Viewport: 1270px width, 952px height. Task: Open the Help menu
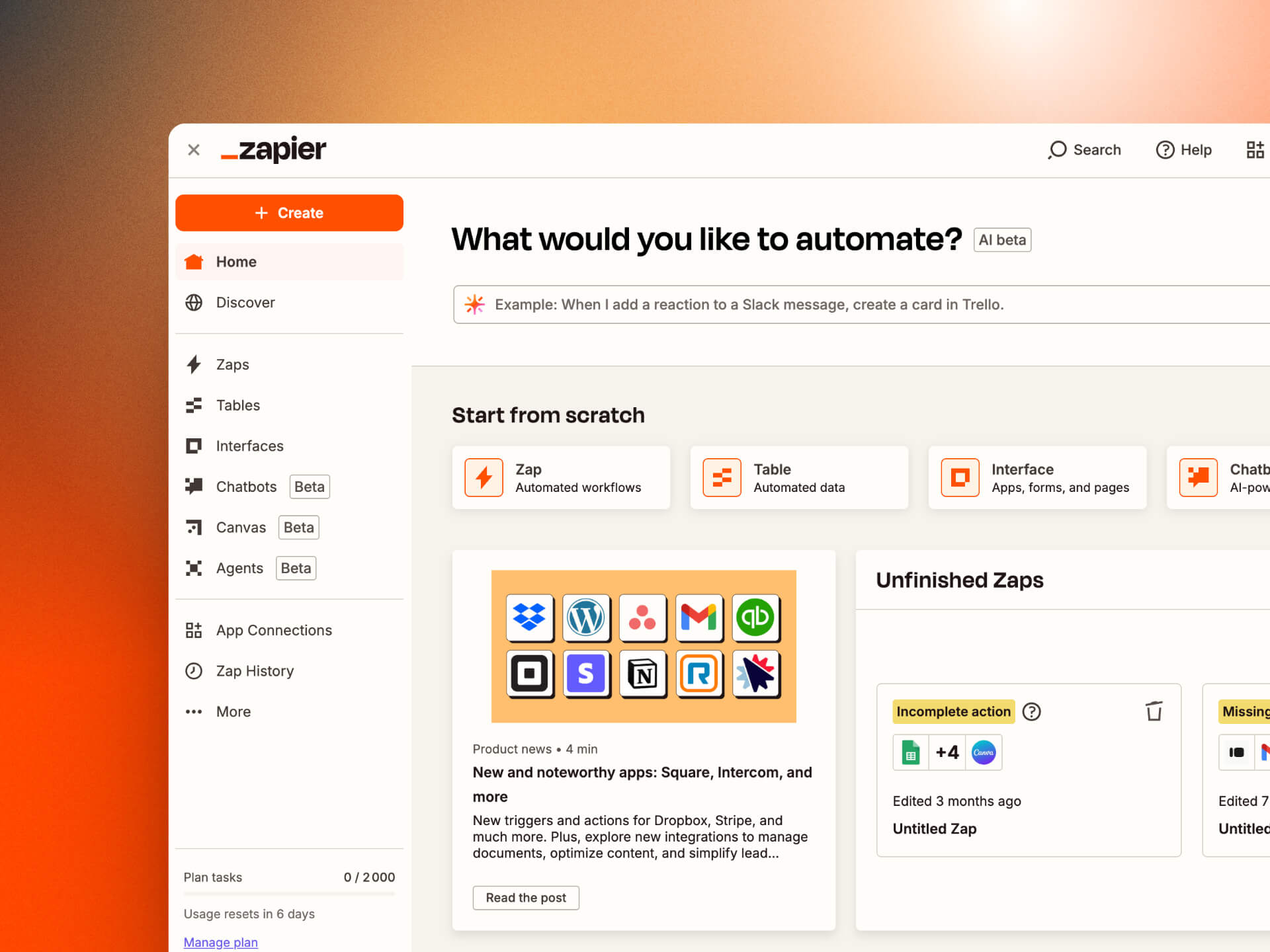[1183, 150]
